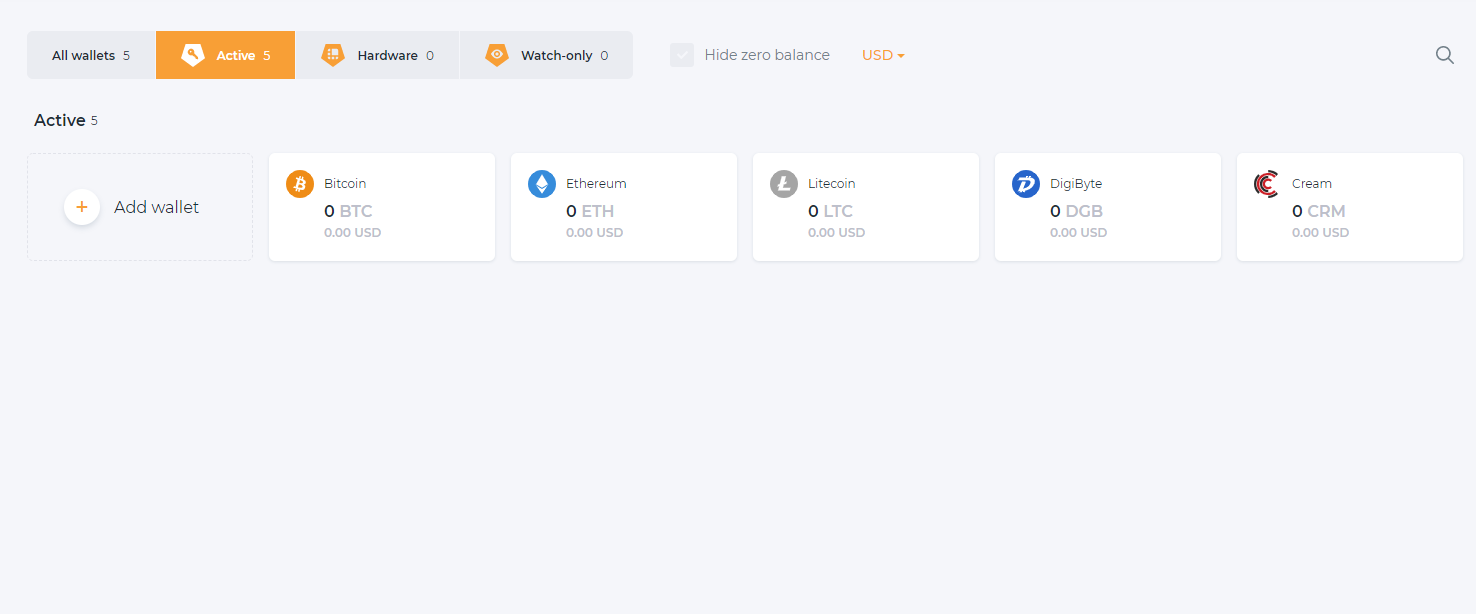The height and width of the screenshot is (614, 1476).
Task: Click the DigiByte logo icon
Action: [1026, 184]
